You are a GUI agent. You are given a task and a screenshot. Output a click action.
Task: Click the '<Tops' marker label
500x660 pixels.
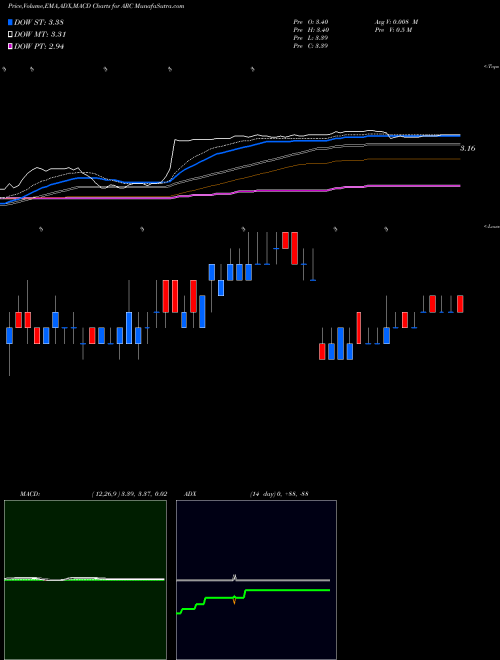click(x=492, y=67)
